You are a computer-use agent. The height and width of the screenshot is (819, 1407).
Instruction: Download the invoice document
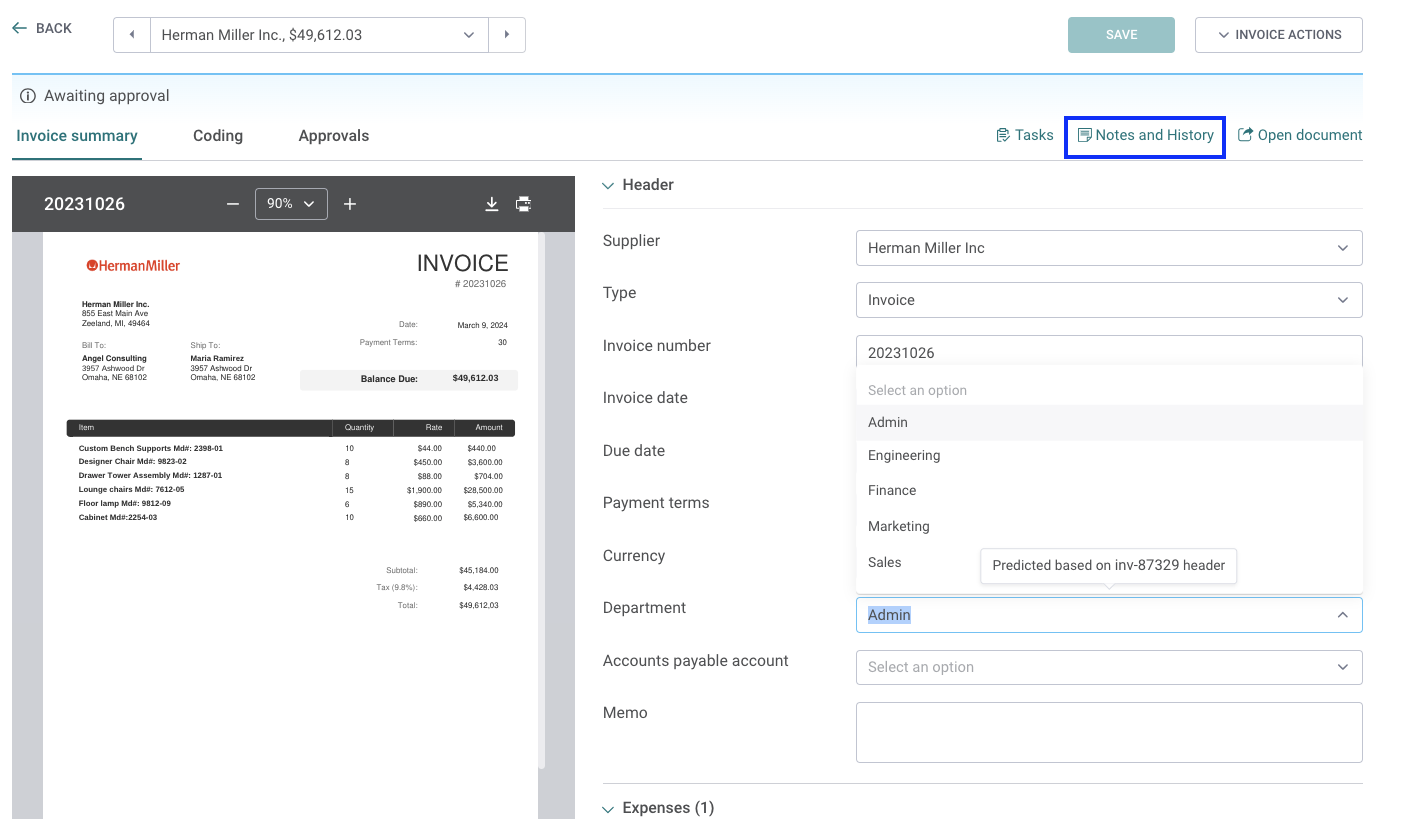[x=491, y=203]
